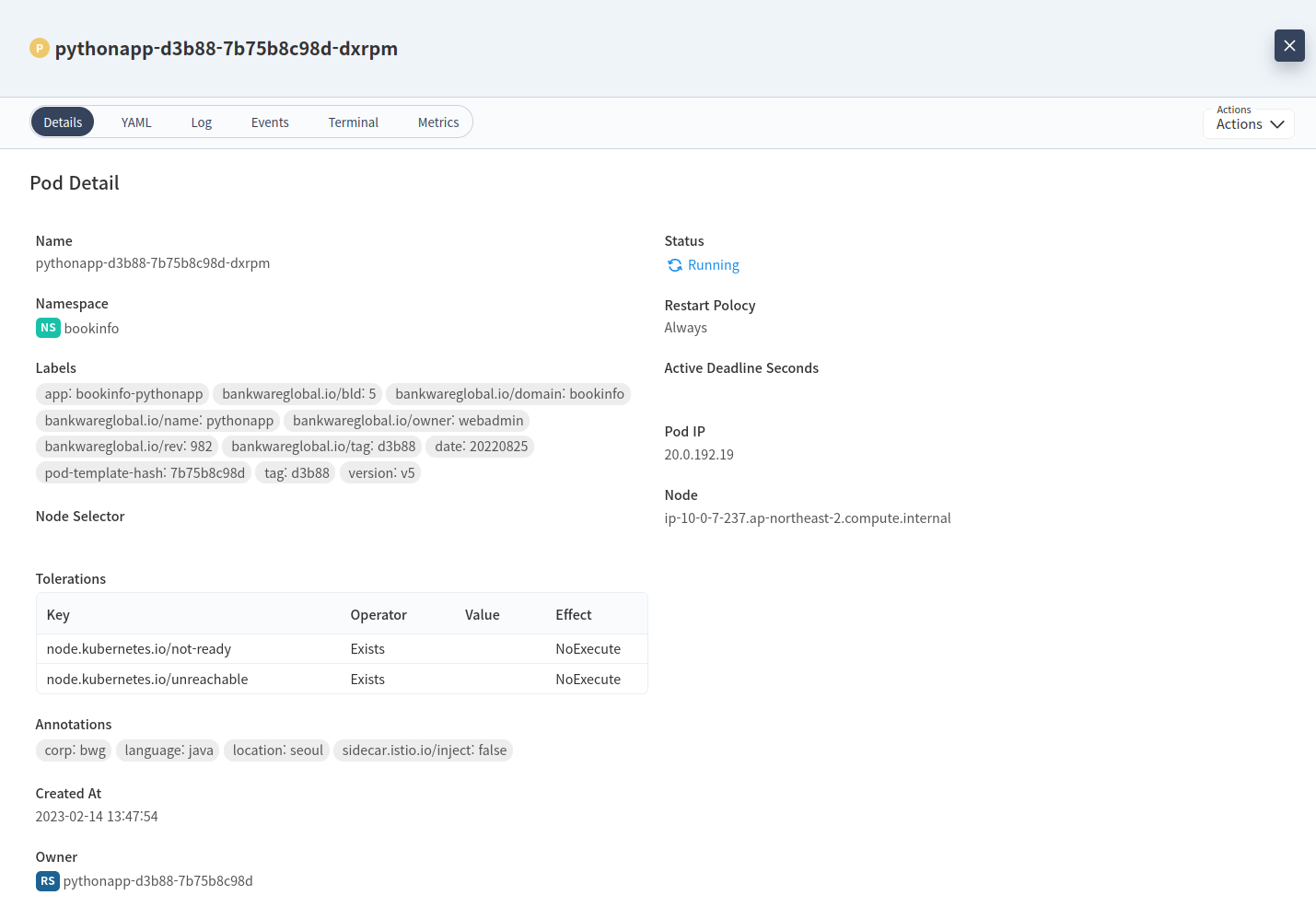Click the date: 20220825 label
This screenshot has height=907, width=1316.
click(x=482, y=447)
